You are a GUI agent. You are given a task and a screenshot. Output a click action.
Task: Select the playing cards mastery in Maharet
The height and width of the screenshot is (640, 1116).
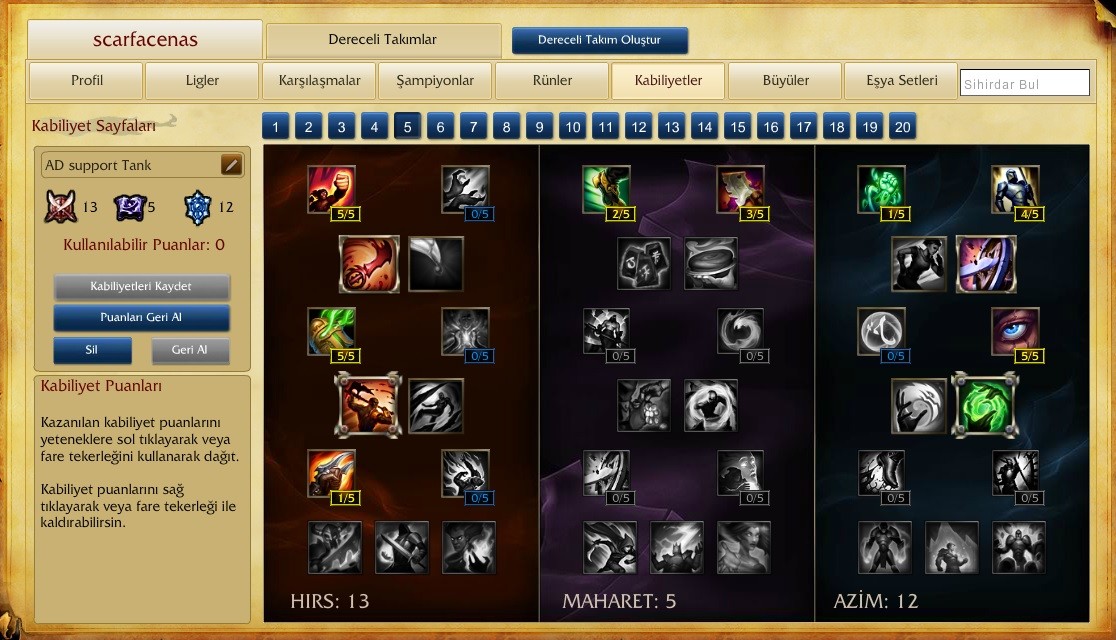(x=643, y=263)
